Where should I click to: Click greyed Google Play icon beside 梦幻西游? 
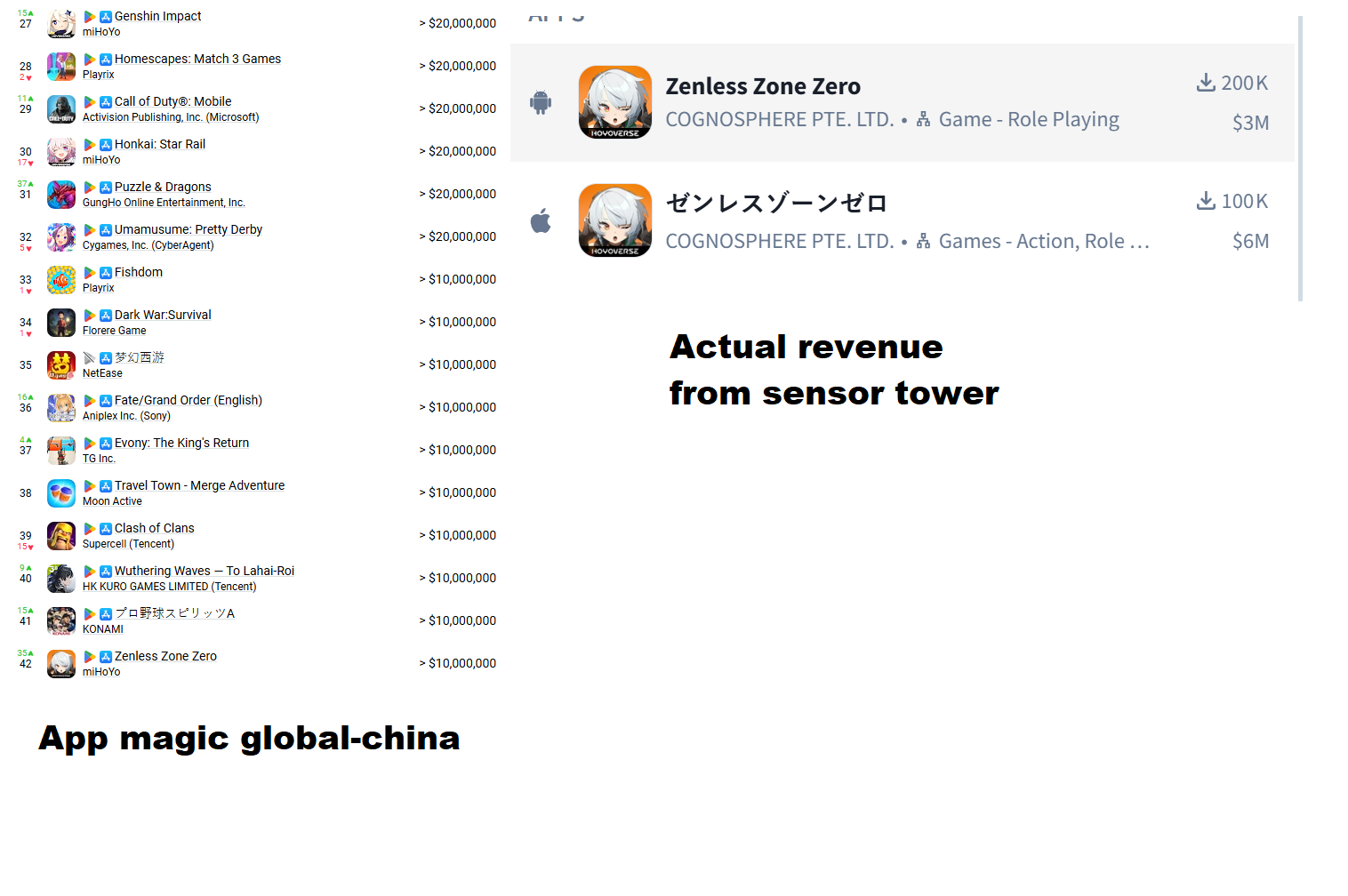[90, 358]
